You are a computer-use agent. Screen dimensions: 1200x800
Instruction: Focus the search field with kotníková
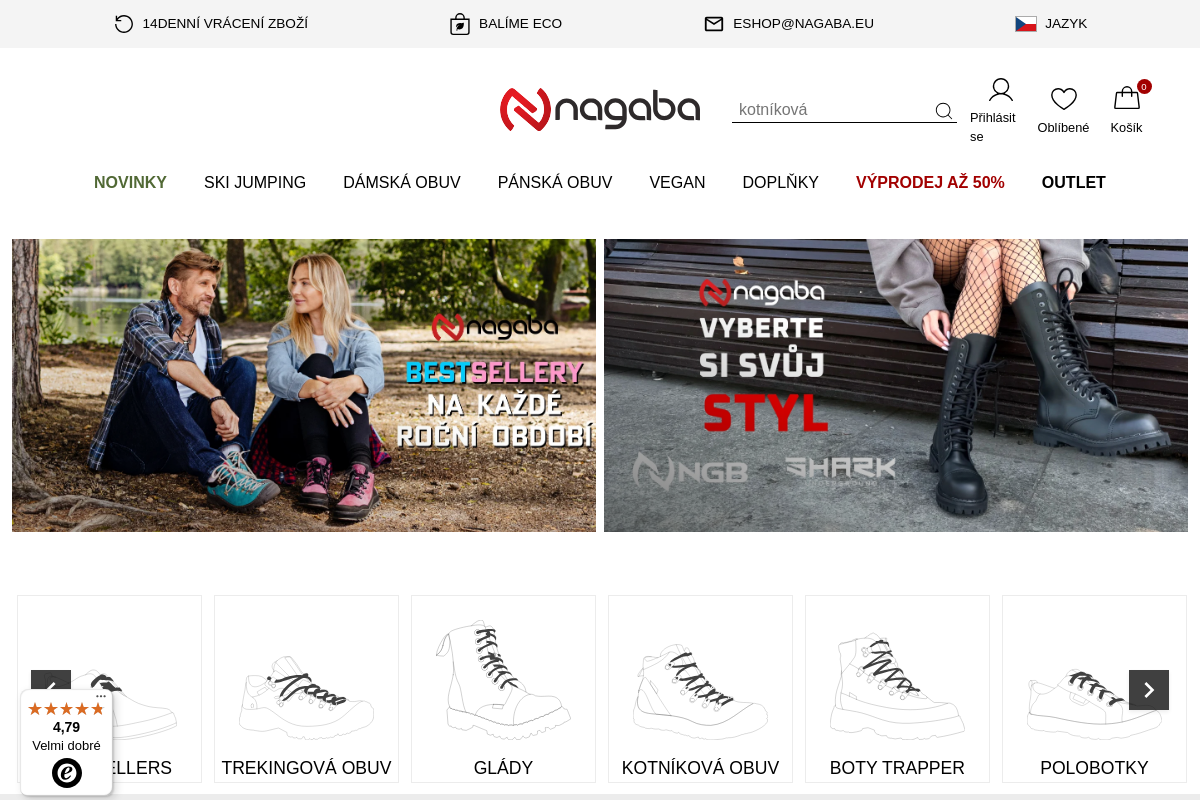tap(833, 110)
